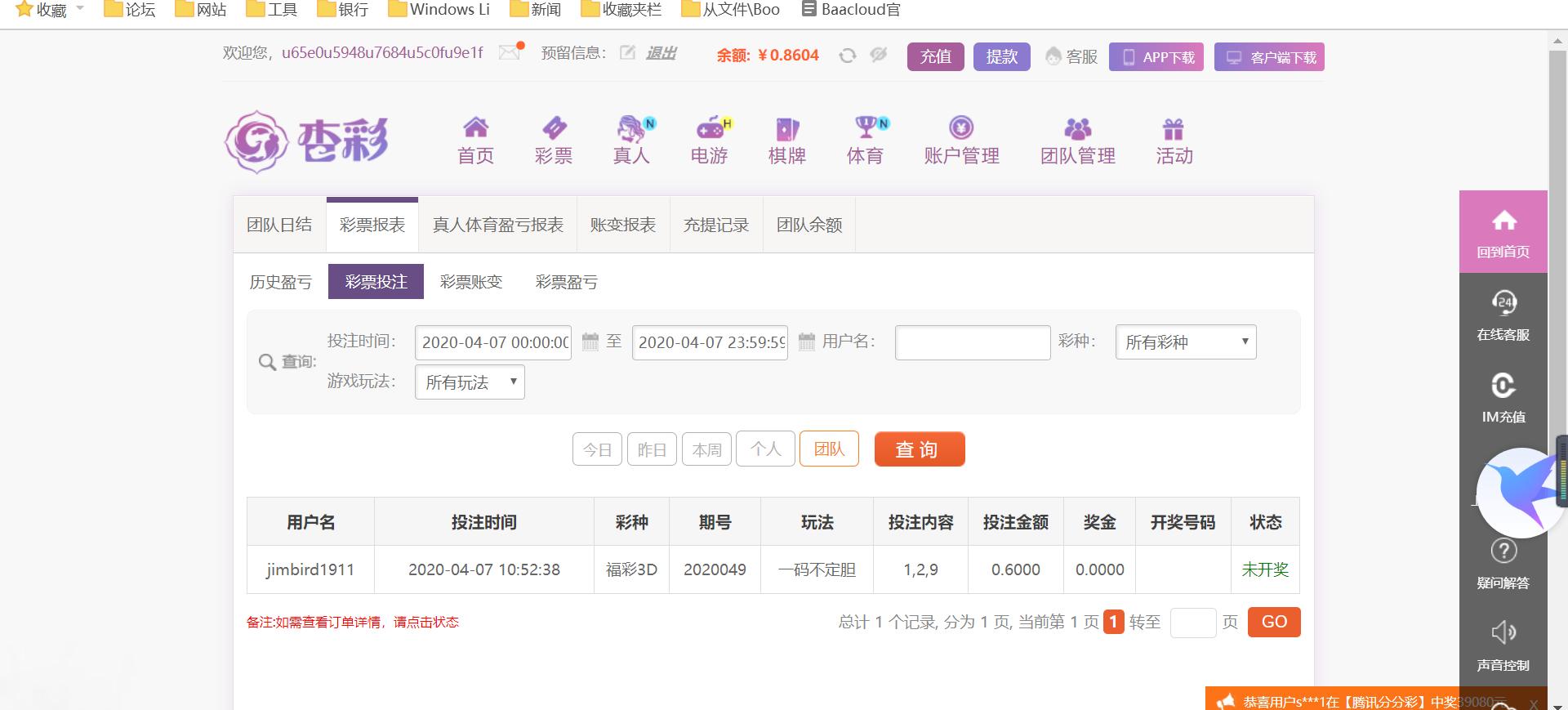Toggle 声音控制 sound control icon
The height and width of the screenshot is (710, 1568).
click(1503, 632)
